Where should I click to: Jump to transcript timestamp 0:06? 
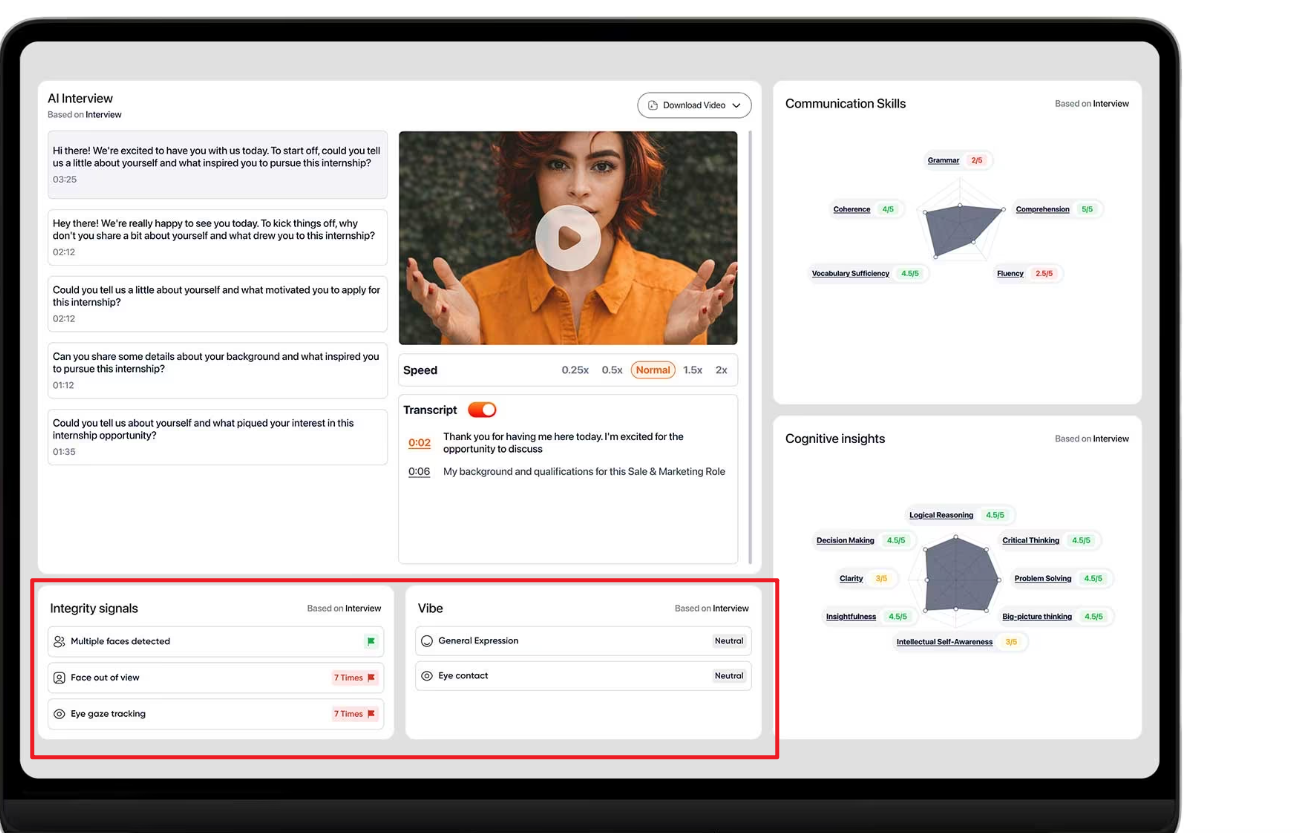419,472
